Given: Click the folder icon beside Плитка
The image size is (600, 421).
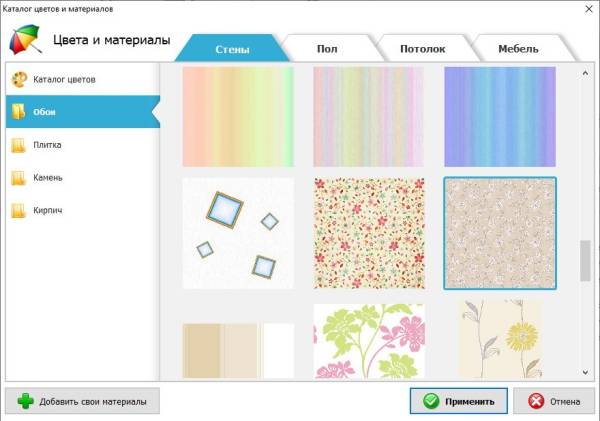Looking at the screenshot, I should 18,145.
